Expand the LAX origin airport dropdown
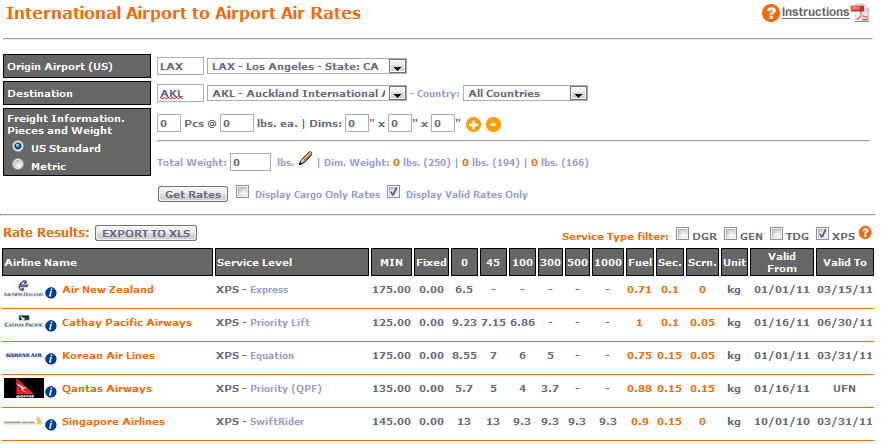The width and height of the screenshot is (882, 444). click(x=397, y=67)
